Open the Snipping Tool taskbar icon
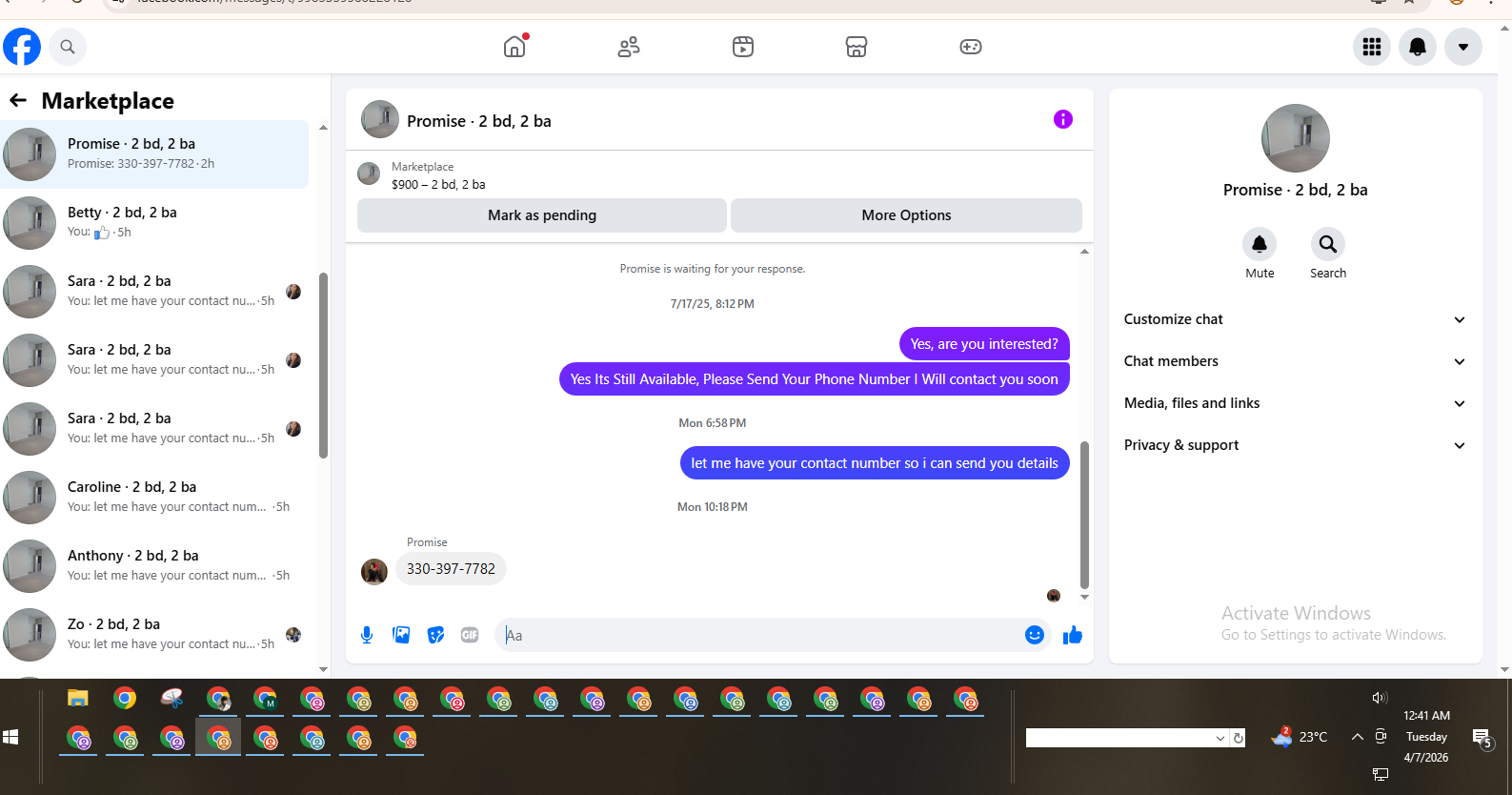The height and width of the screenshot is (795, 1512). [x=171, y=699]
